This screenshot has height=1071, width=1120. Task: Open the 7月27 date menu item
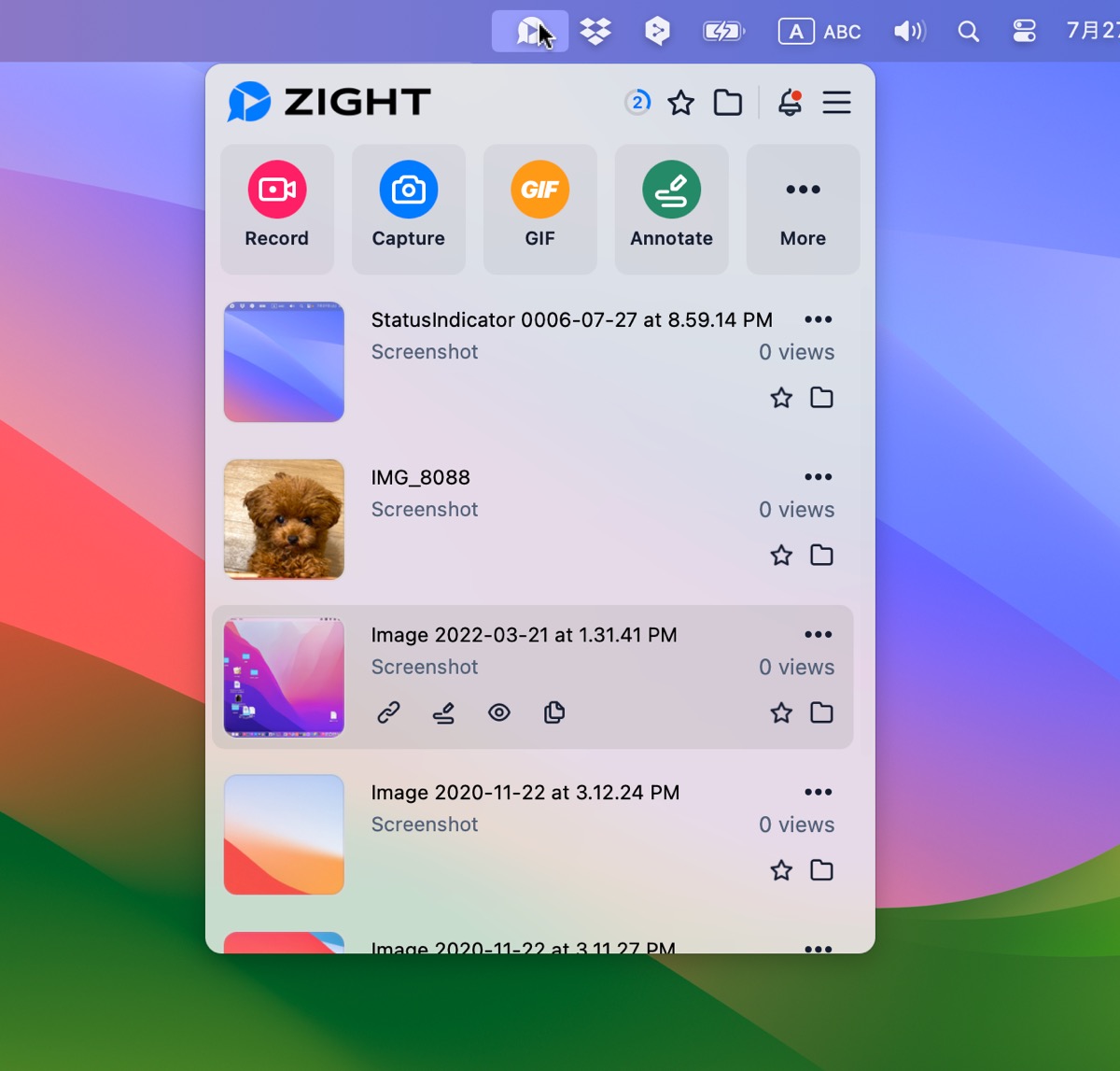tap(1092, 30)
